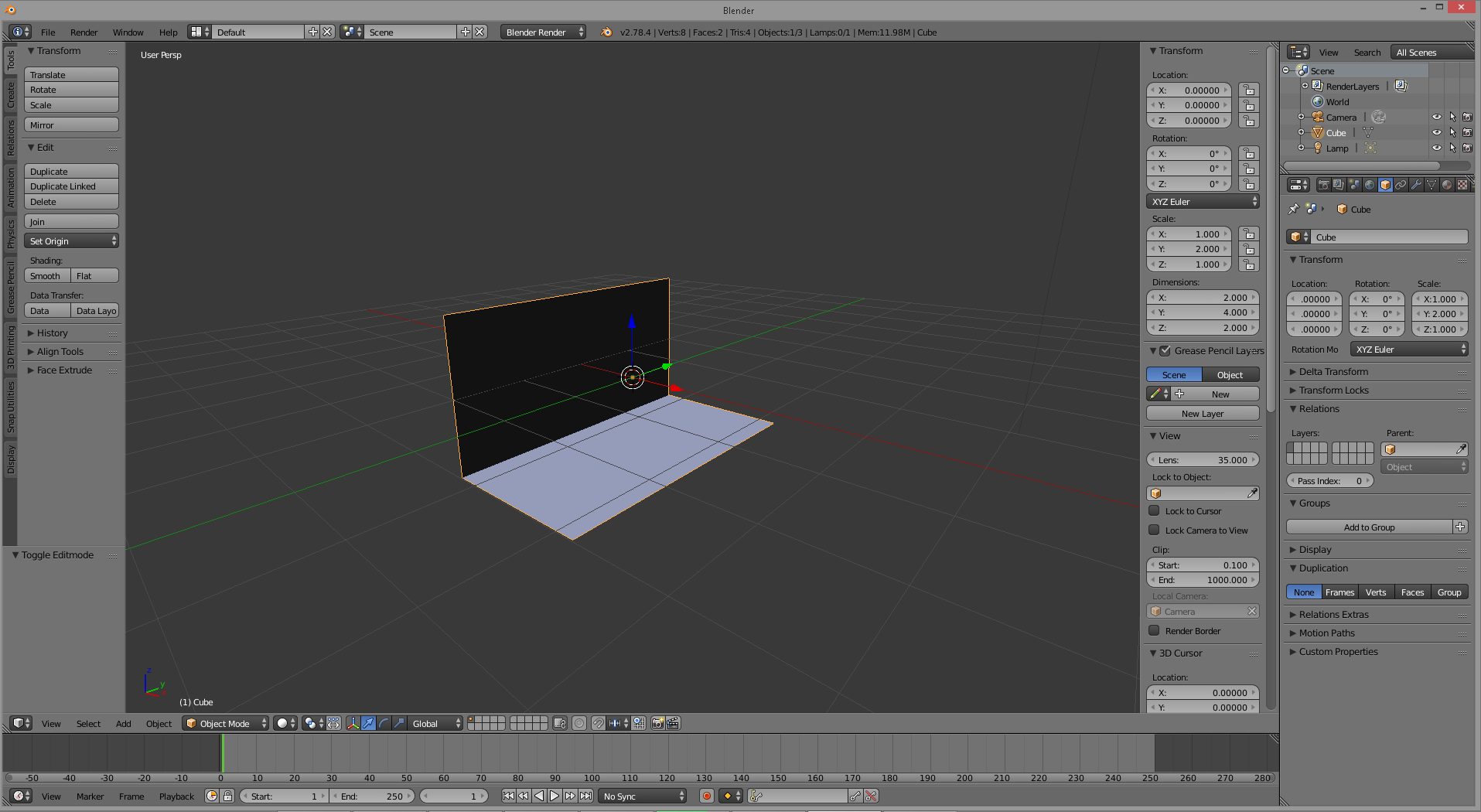Lock the Location X value
This screenshot has width=1481, height=812.
click(1249, 90)
